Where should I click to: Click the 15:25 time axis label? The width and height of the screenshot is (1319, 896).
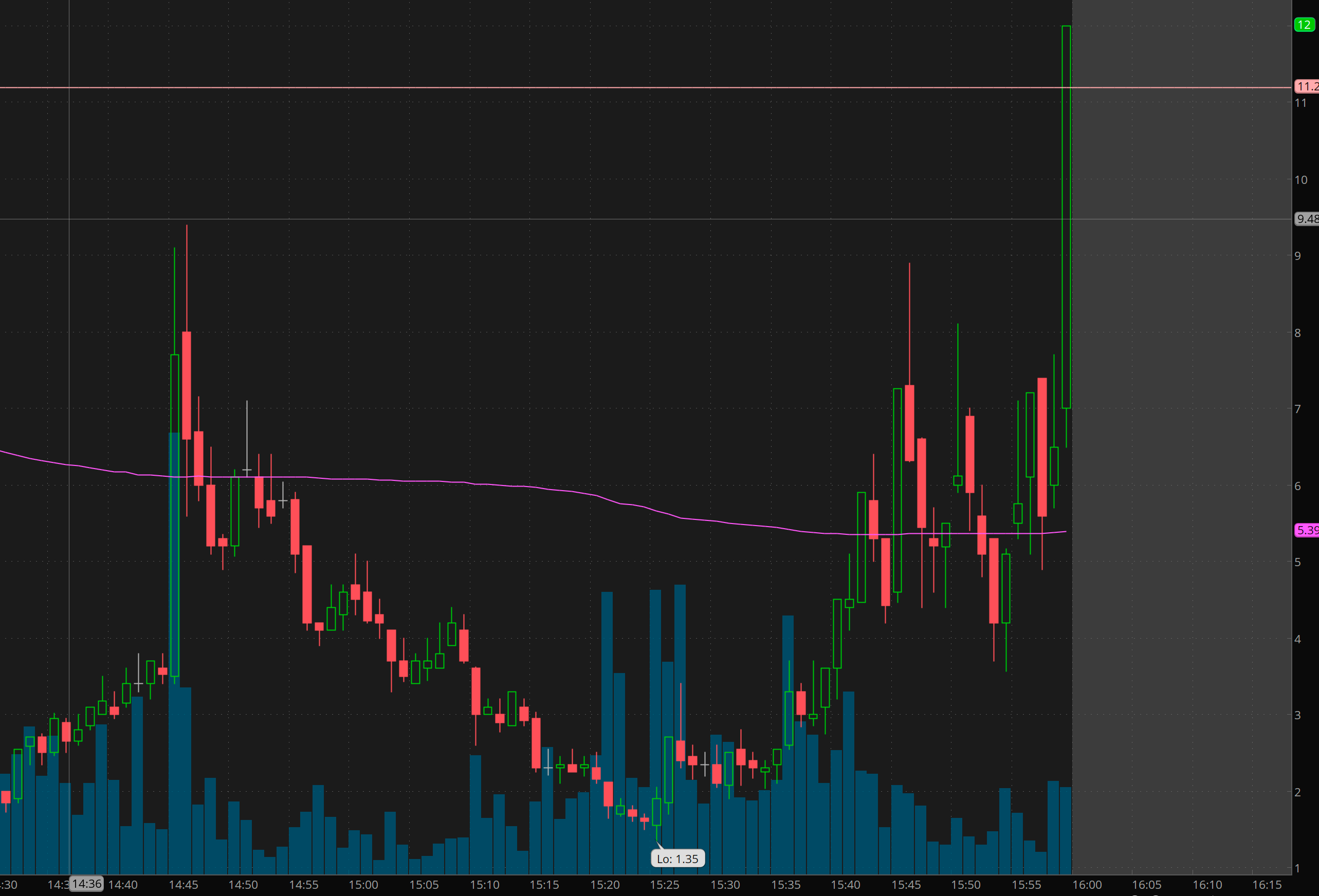pos(664,885)
